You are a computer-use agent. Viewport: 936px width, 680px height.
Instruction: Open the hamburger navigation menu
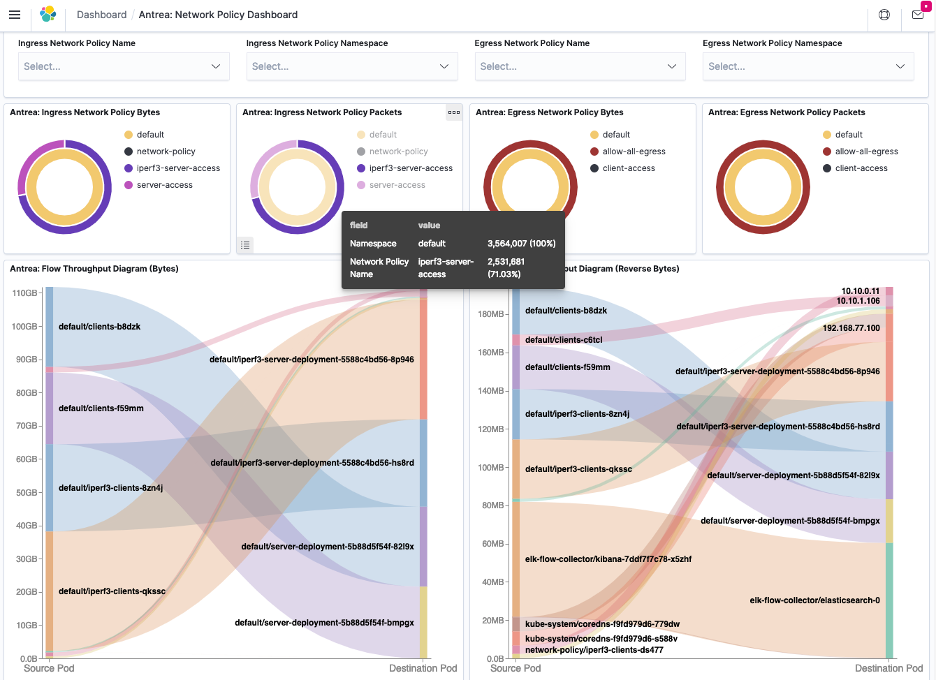(14, 15)
